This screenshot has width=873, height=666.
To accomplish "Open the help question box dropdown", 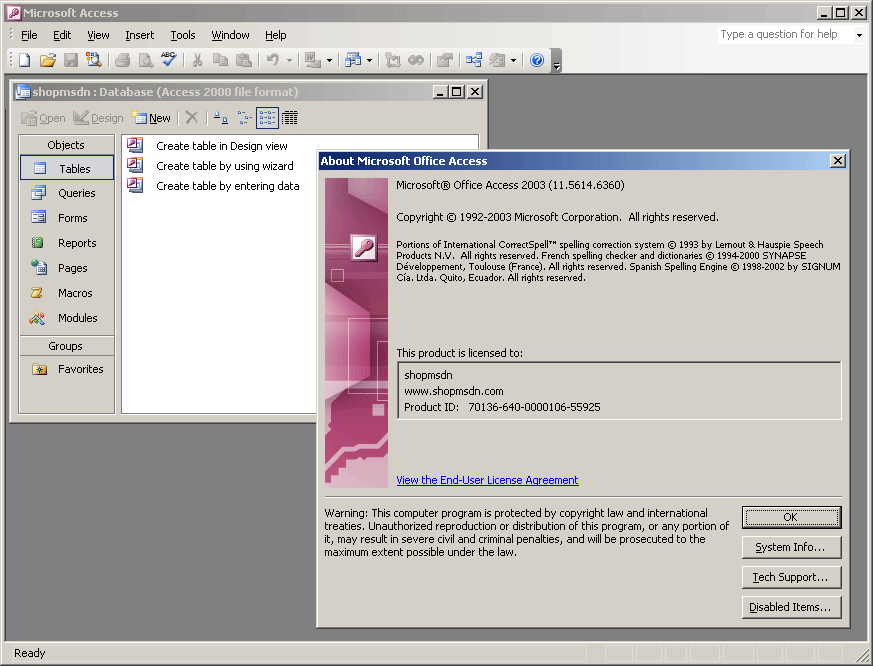I will (x=858, y=35).
